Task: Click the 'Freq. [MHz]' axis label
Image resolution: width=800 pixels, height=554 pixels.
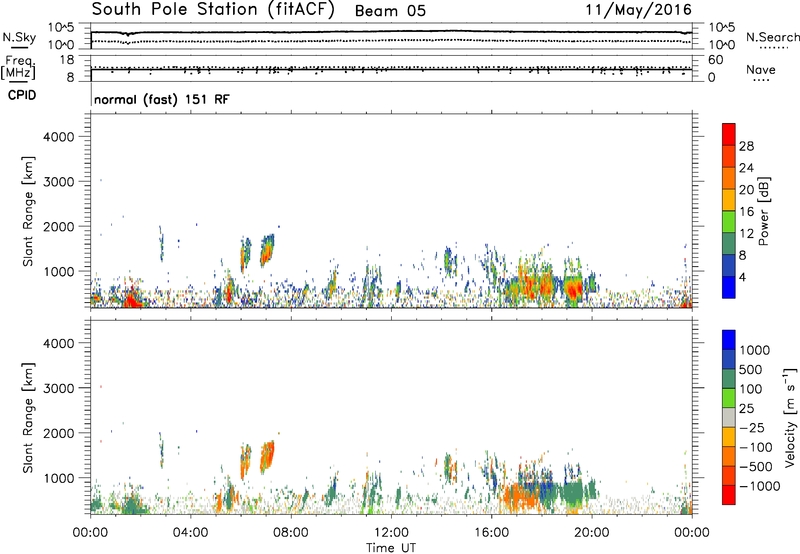Action: tap(20, 67)
